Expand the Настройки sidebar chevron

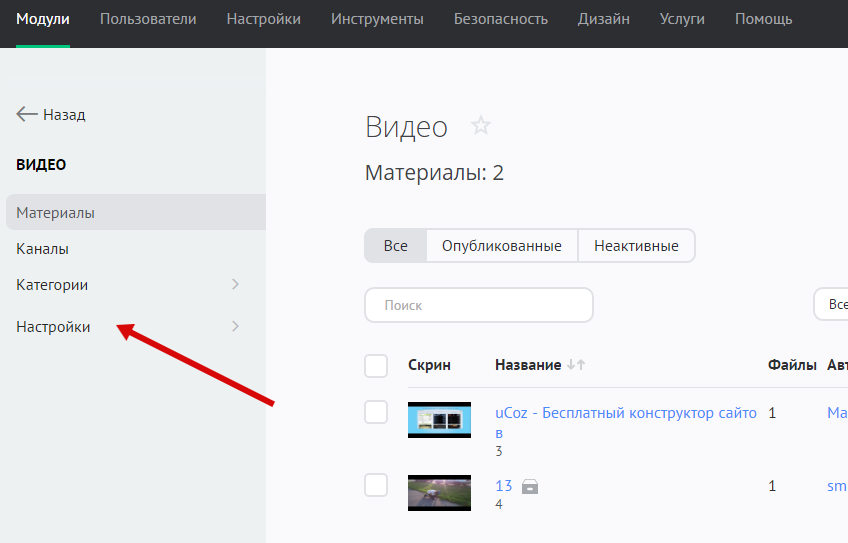point(236,327)
